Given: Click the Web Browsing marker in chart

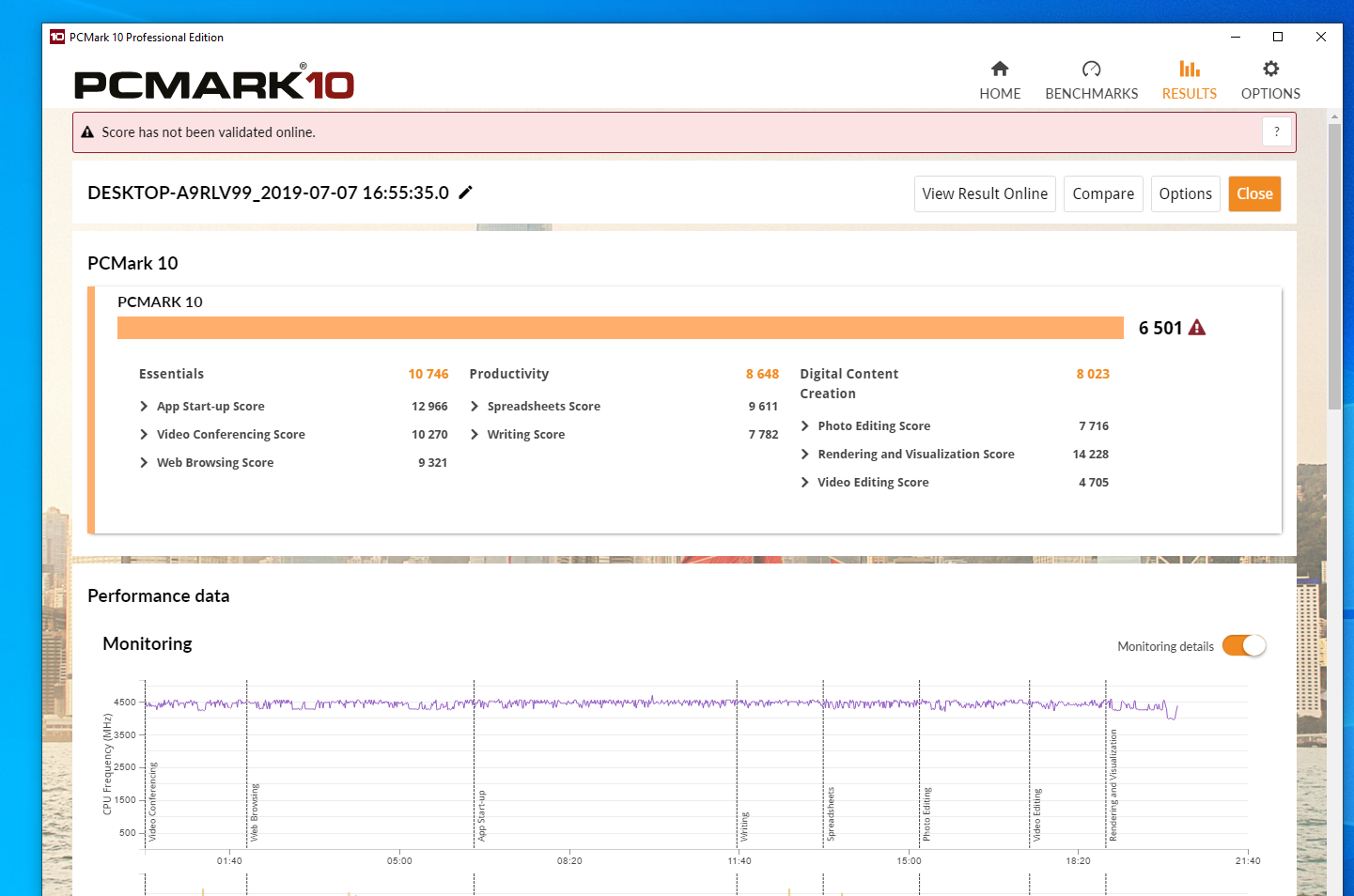Looking at the screenshot, I should pos(255,812).
